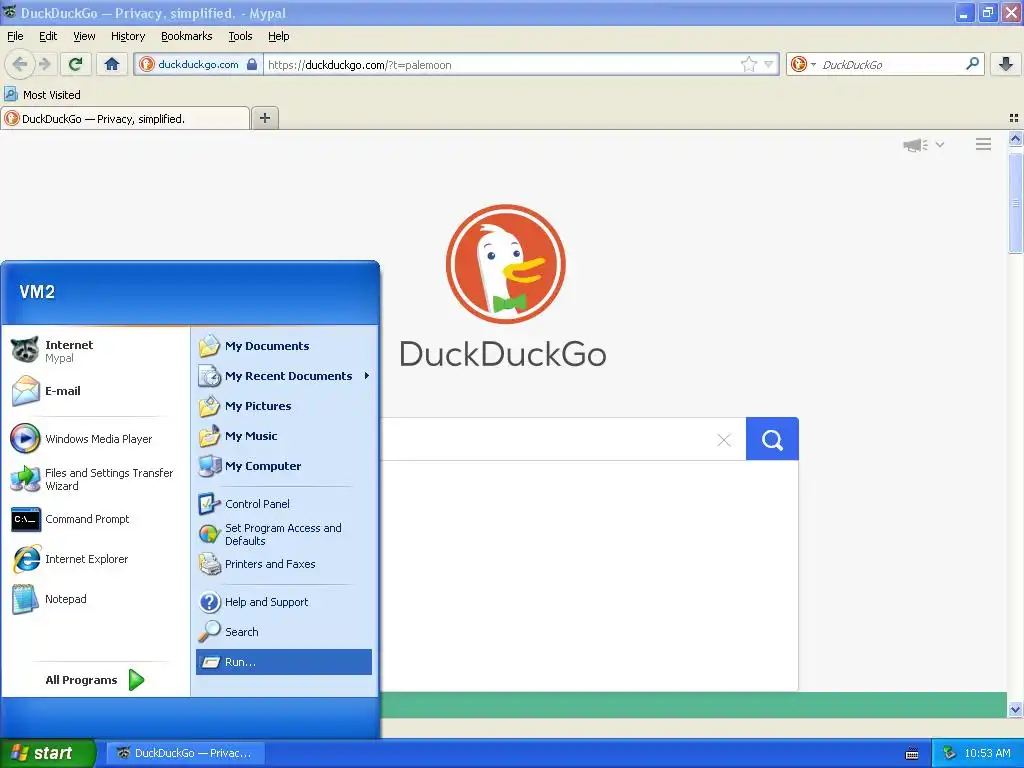1024x768 pixels.
Task: Open the Edit menu
Action: (48, 36)
